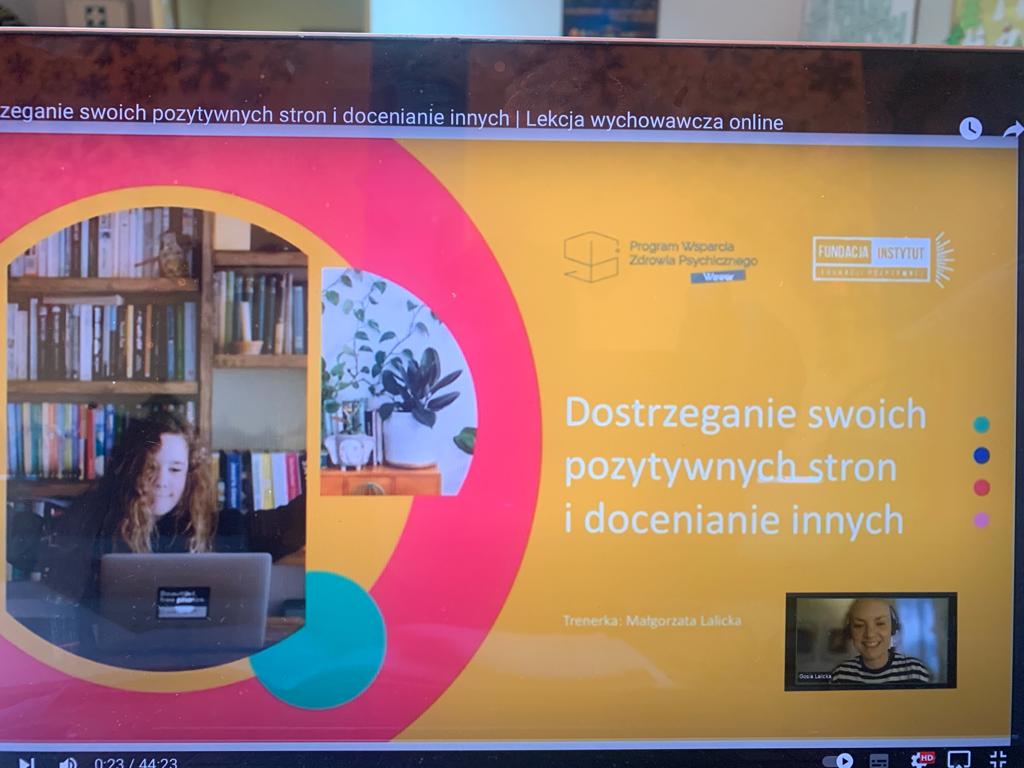Mute the video with speaker icon
The width and height of the screenshot is (1024, 768).
[x=67, y=763]
